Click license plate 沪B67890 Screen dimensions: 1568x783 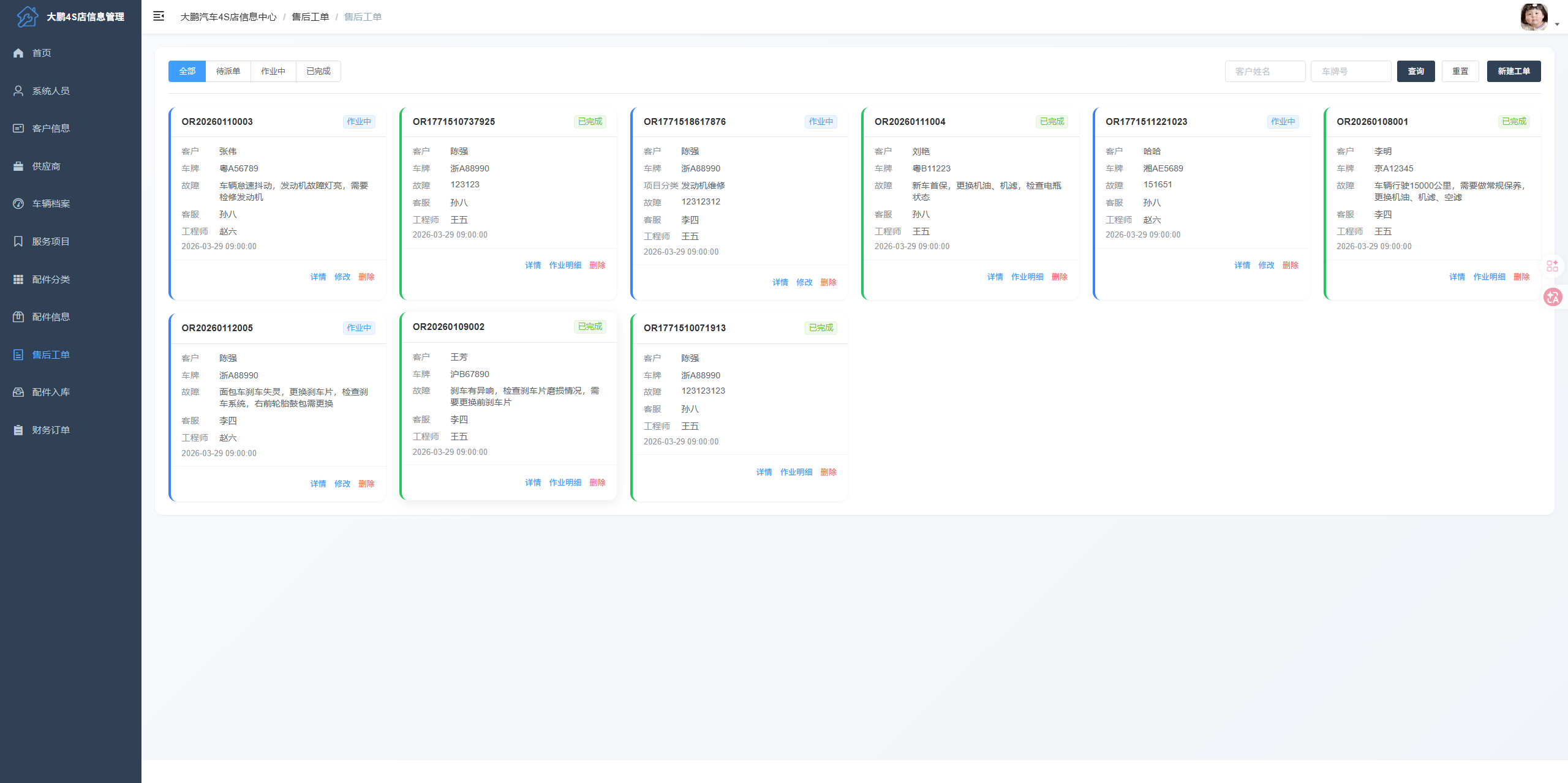click(x=470, y=375)
